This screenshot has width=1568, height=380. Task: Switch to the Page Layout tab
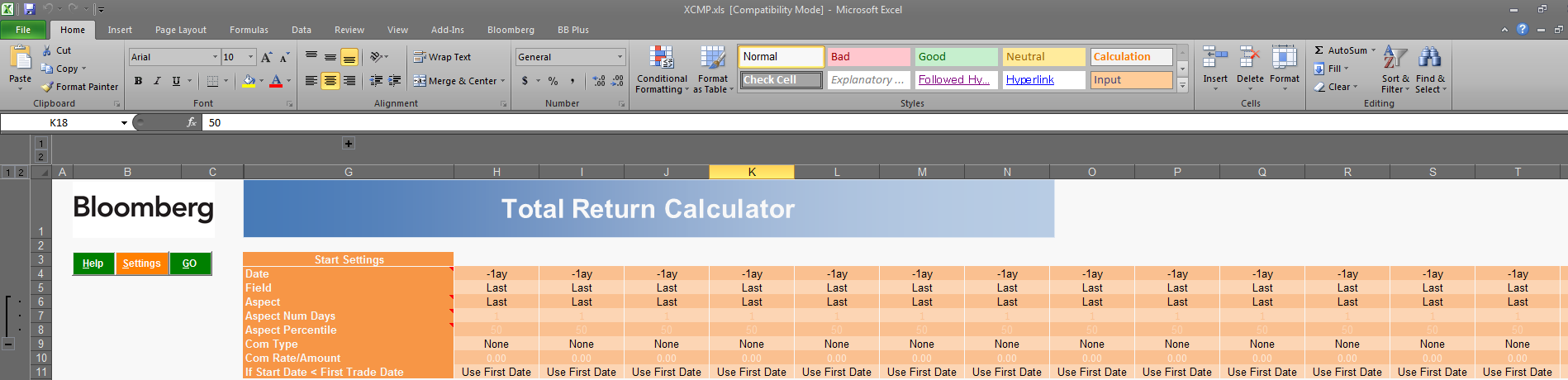pyautogui.click(x=181, y=30)
